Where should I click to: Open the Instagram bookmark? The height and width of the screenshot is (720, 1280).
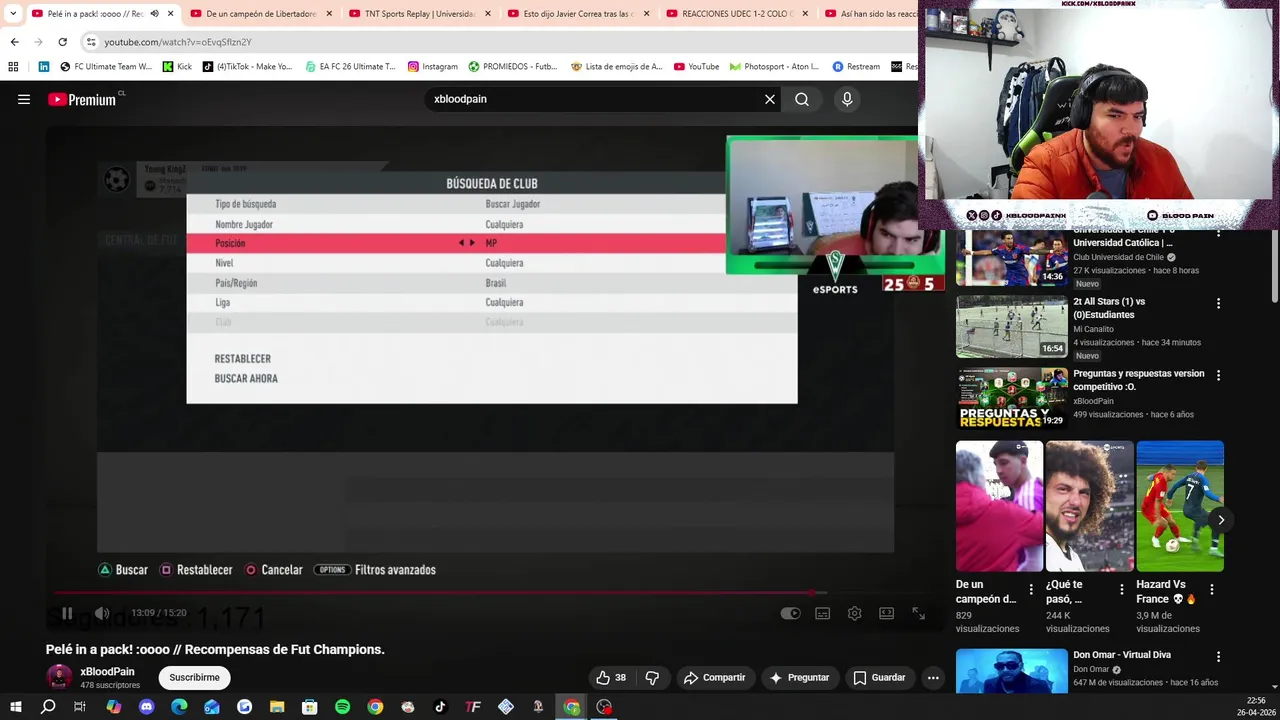432,67
